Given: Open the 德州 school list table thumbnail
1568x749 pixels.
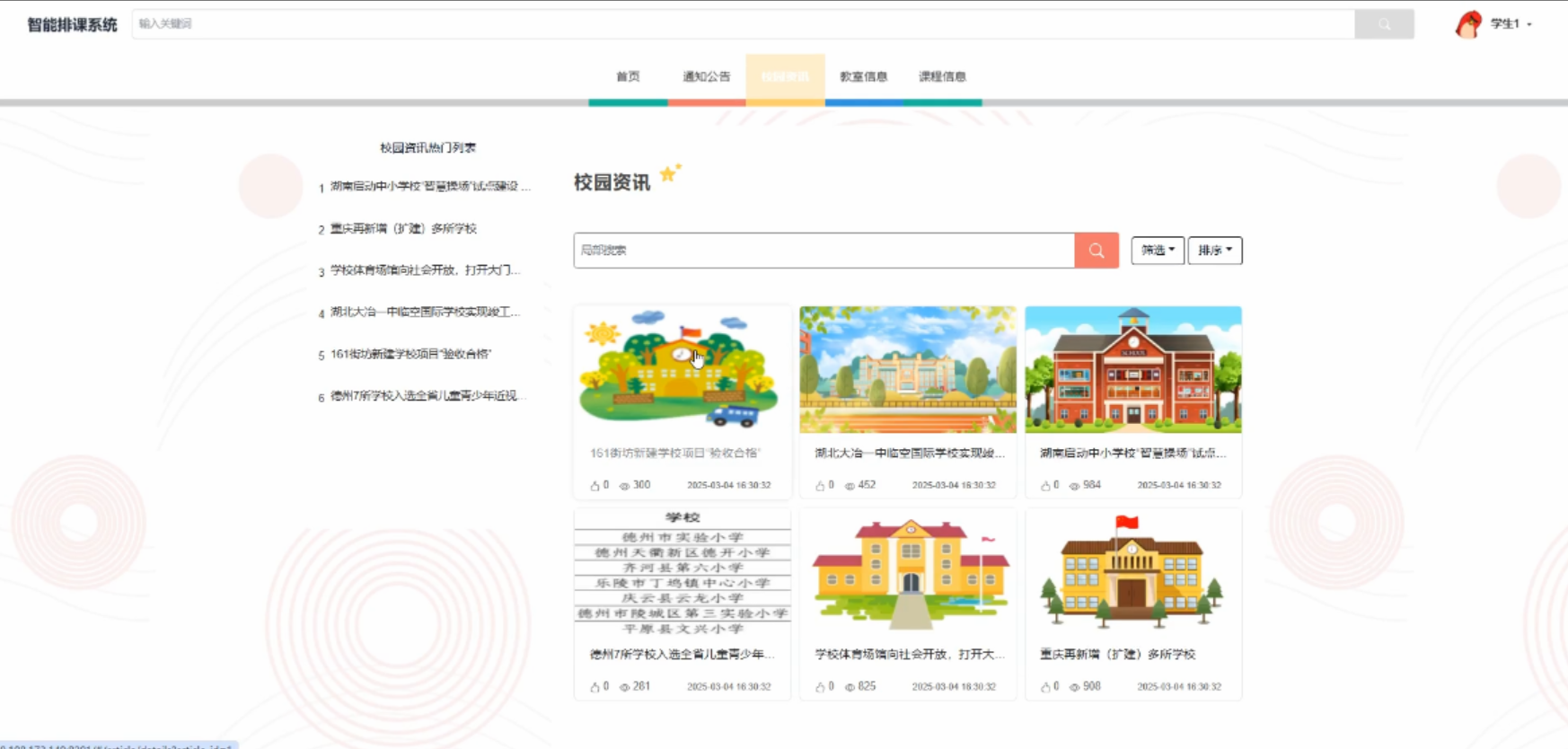Looking at the screenshot, I should click(x=683, y=572).
